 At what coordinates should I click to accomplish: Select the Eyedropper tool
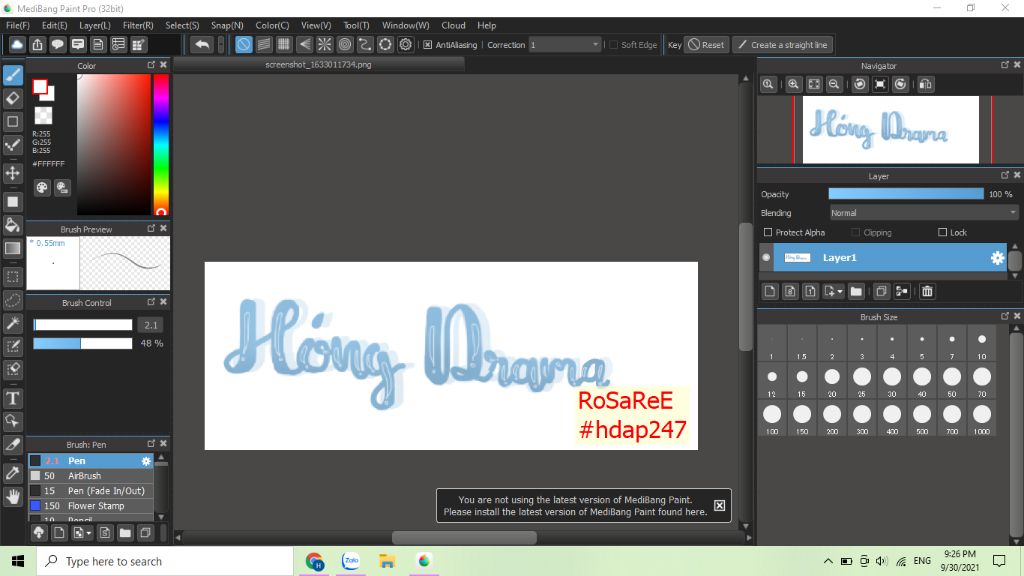(12, 473)
